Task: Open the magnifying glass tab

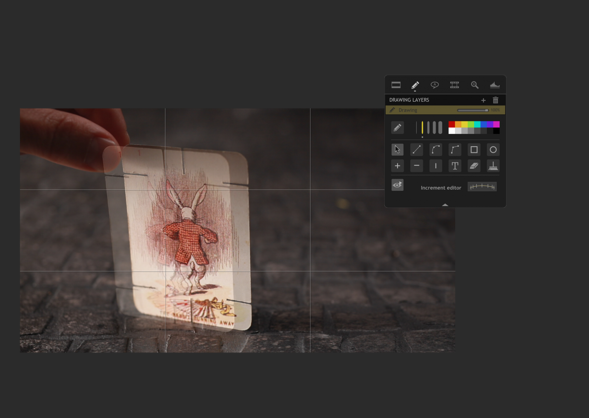Action: pos(474,85)
